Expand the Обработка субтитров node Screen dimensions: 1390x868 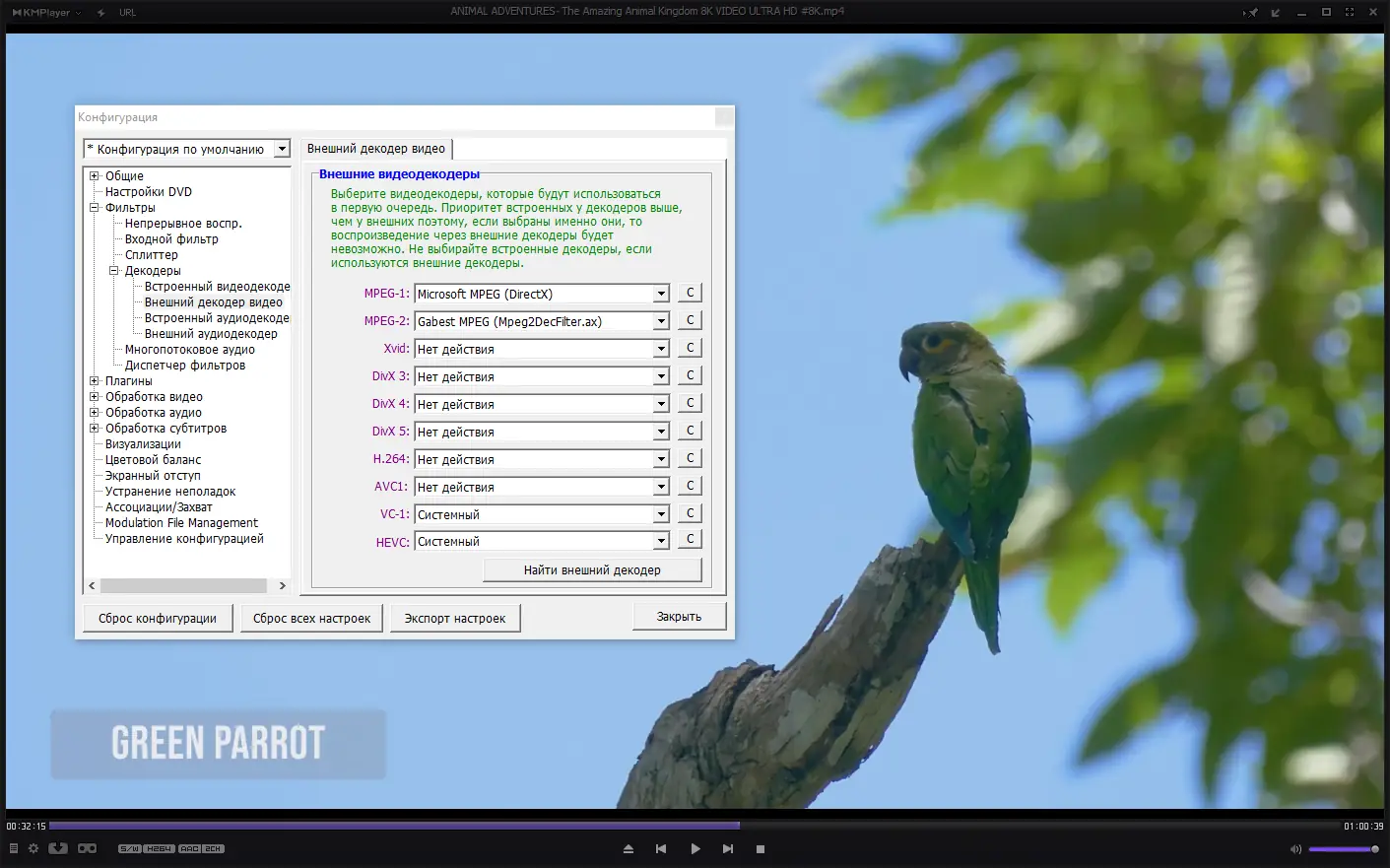(x=95, y=429)
